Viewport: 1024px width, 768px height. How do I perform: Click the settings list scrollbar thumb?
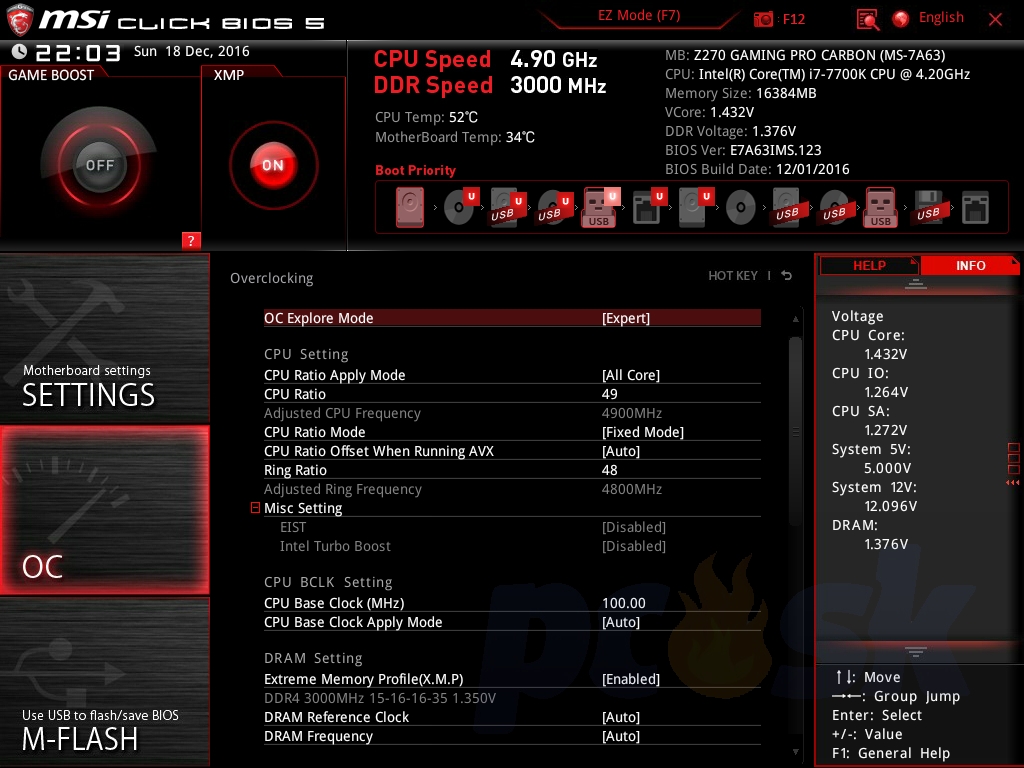[x=795, y=431]
